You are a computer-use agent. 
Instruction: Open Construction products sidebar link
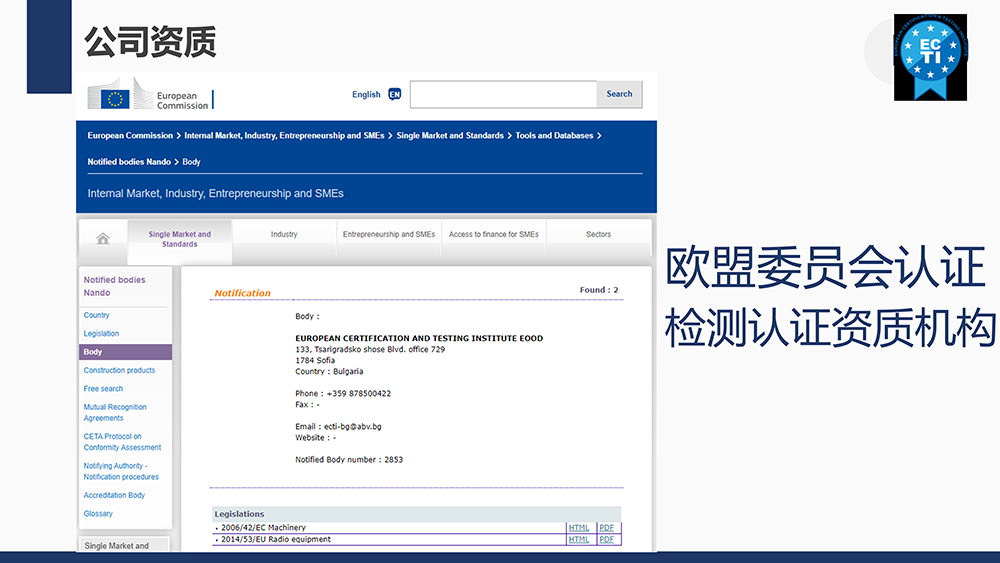(x=119, y=370)
